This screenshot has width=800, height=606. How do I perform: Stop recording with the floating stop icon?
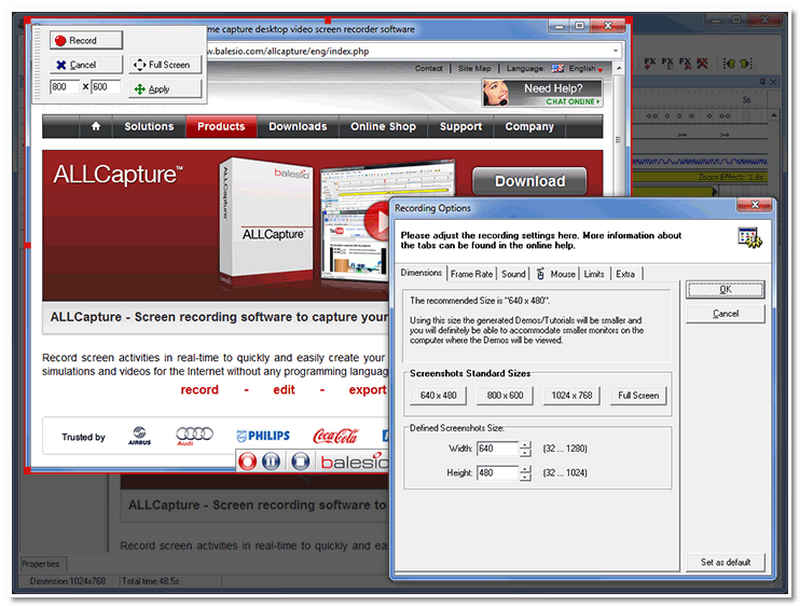299,461
